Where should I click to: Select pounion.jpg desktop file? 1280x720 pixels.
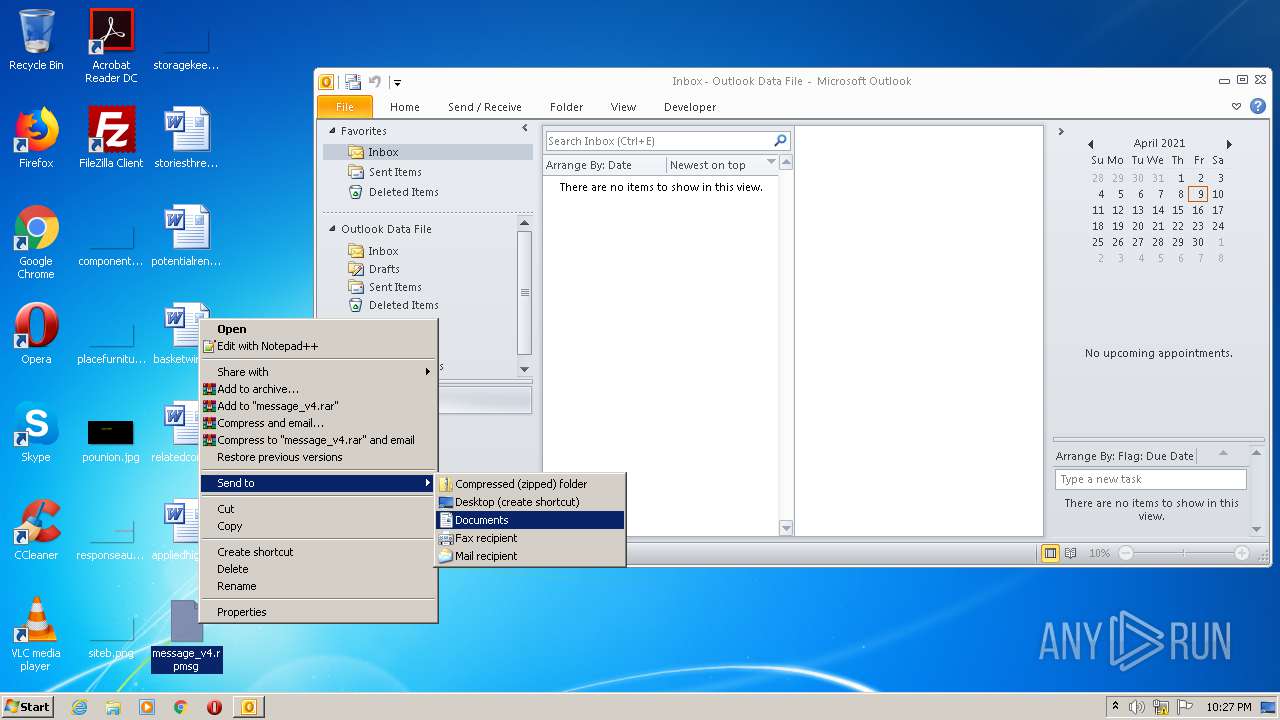(111, 440)
